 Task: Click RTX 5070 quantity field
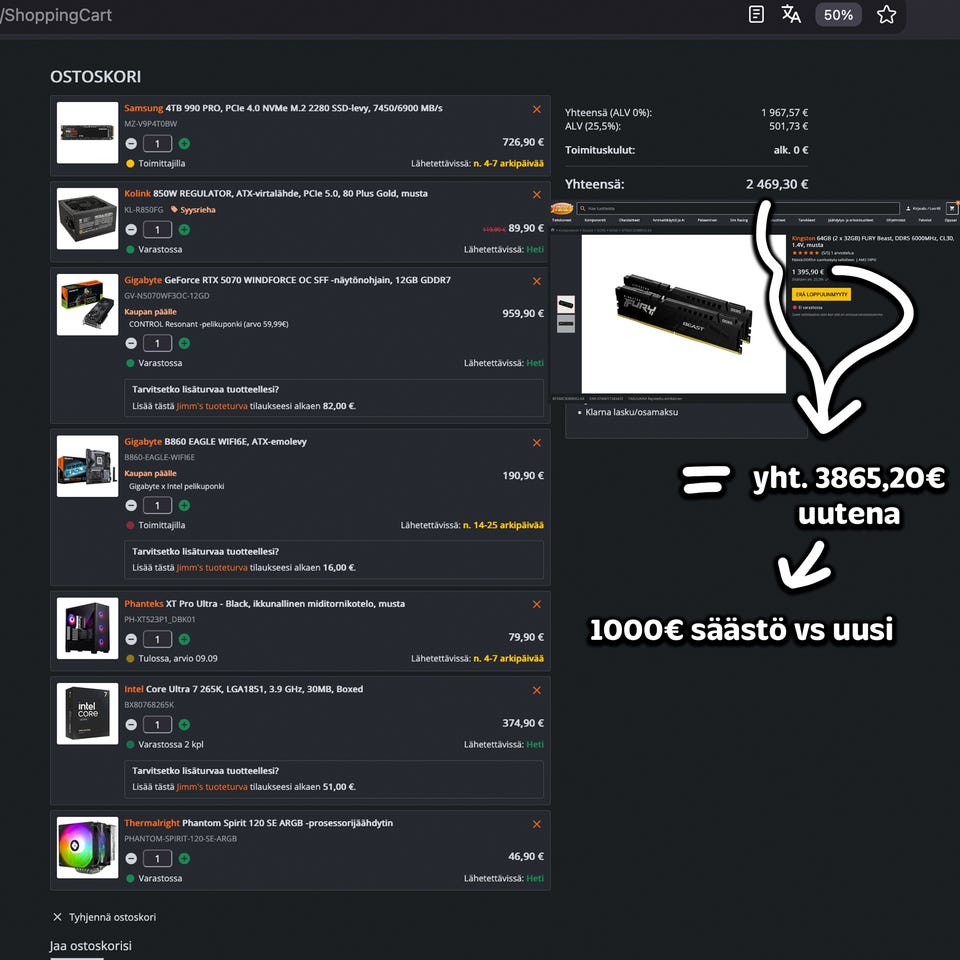click(157, 343)
